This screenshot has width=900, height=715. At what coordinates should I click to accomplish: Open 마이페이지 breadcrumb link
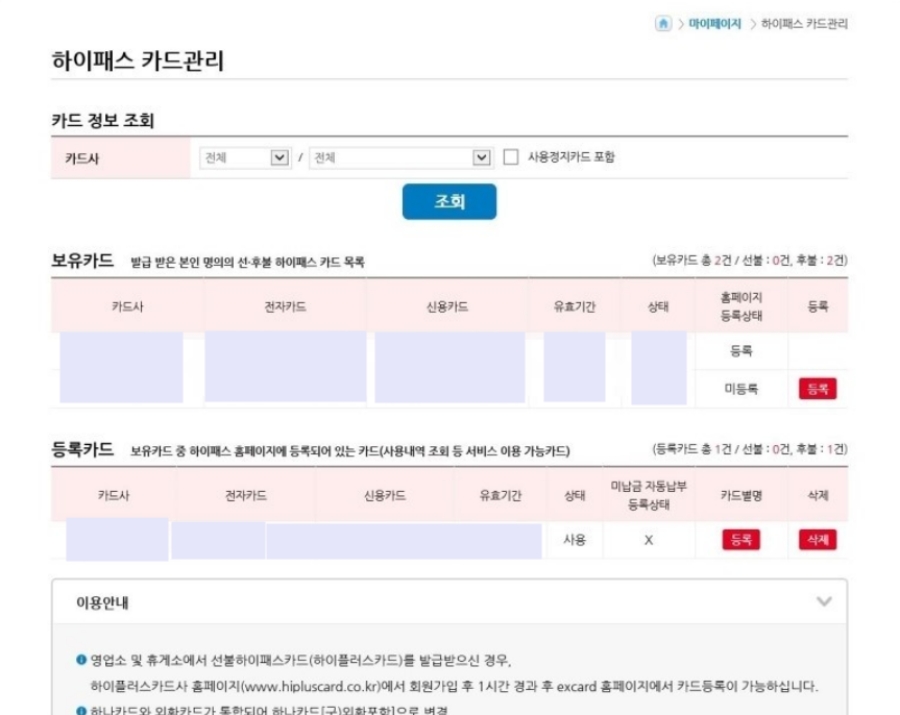pos(715,24)
